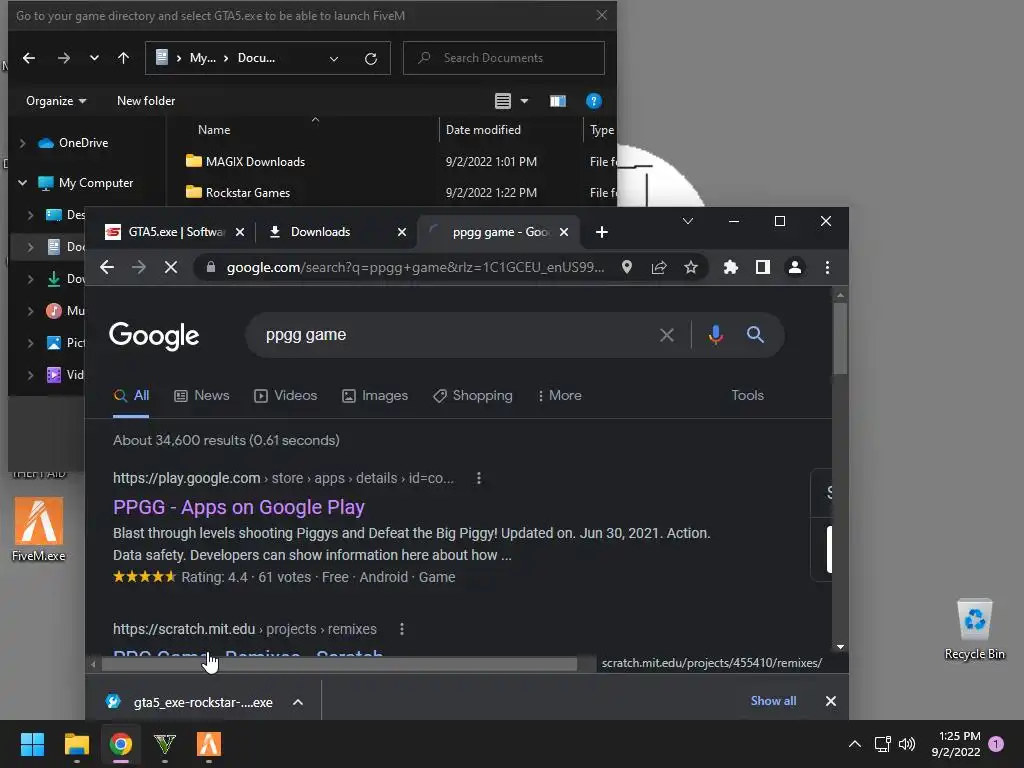Expand the Music tree node

[x=31, y=311]
